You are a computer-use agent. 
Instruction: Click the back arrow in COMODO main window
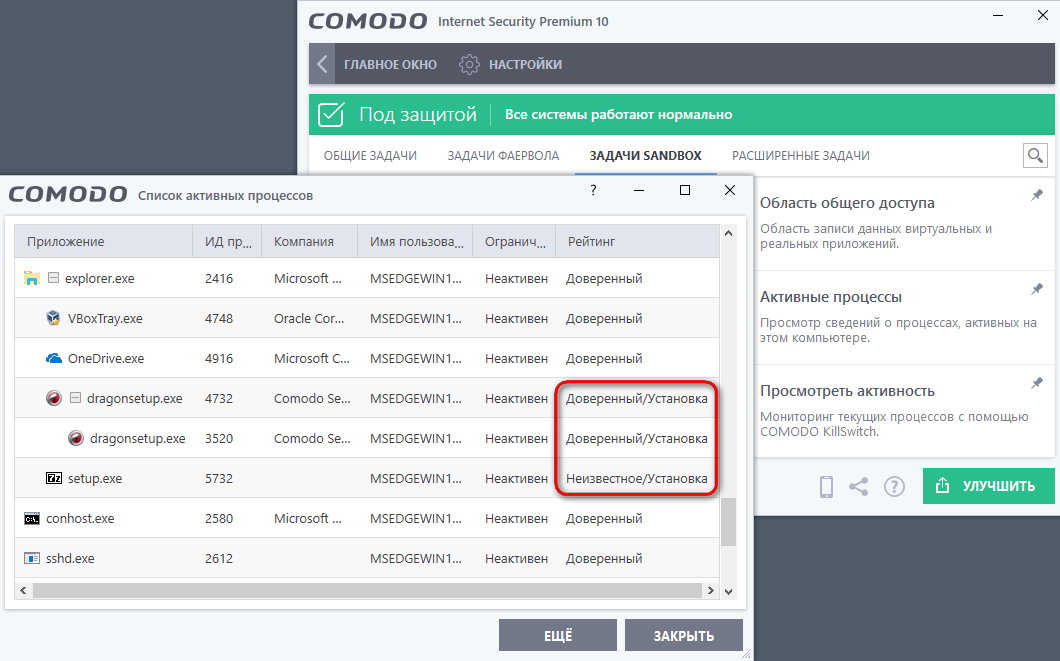322,64
